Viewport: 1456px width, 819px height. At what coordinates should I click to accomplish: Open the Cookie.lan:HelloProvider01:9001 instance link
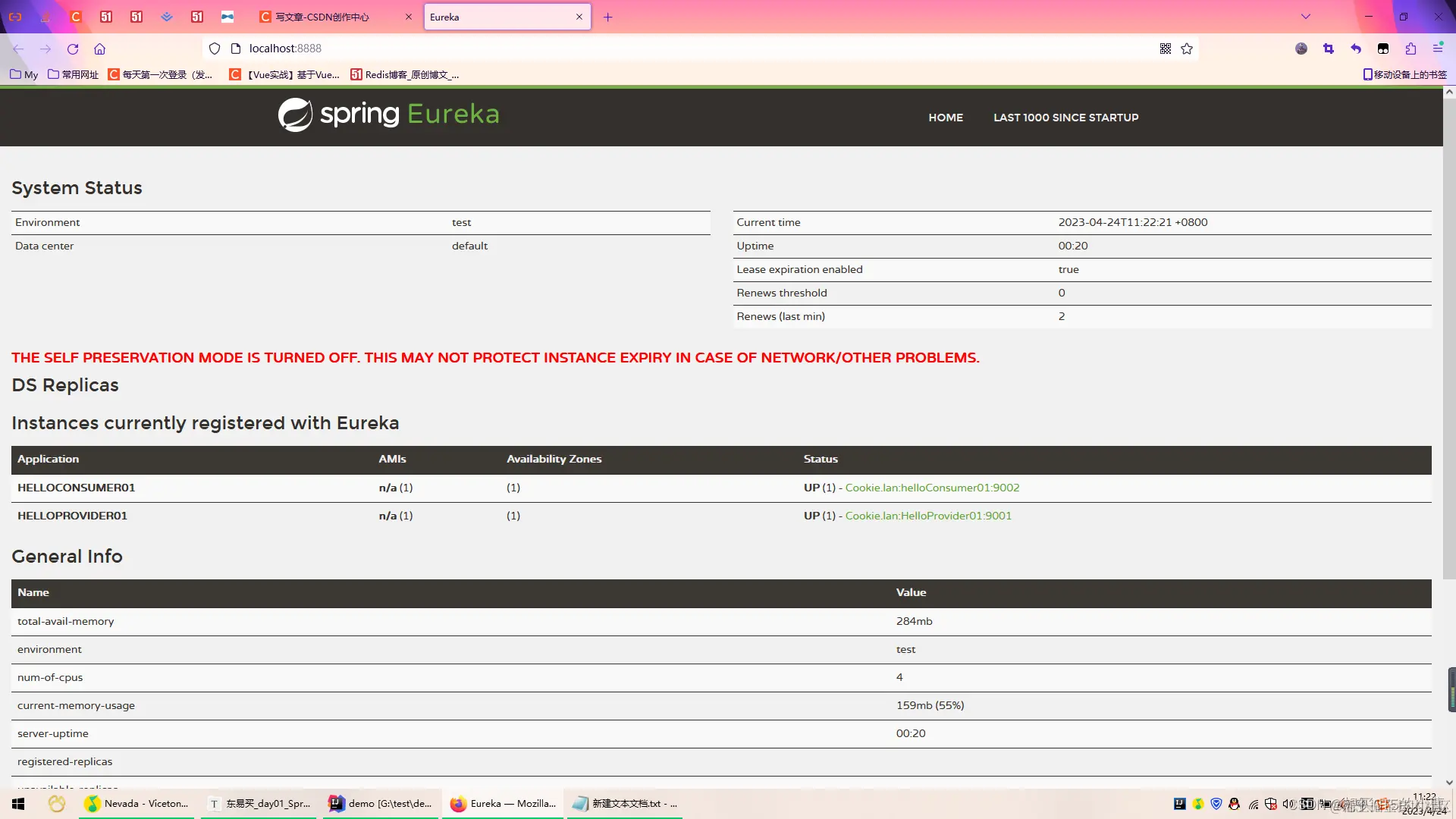[928, 516]
